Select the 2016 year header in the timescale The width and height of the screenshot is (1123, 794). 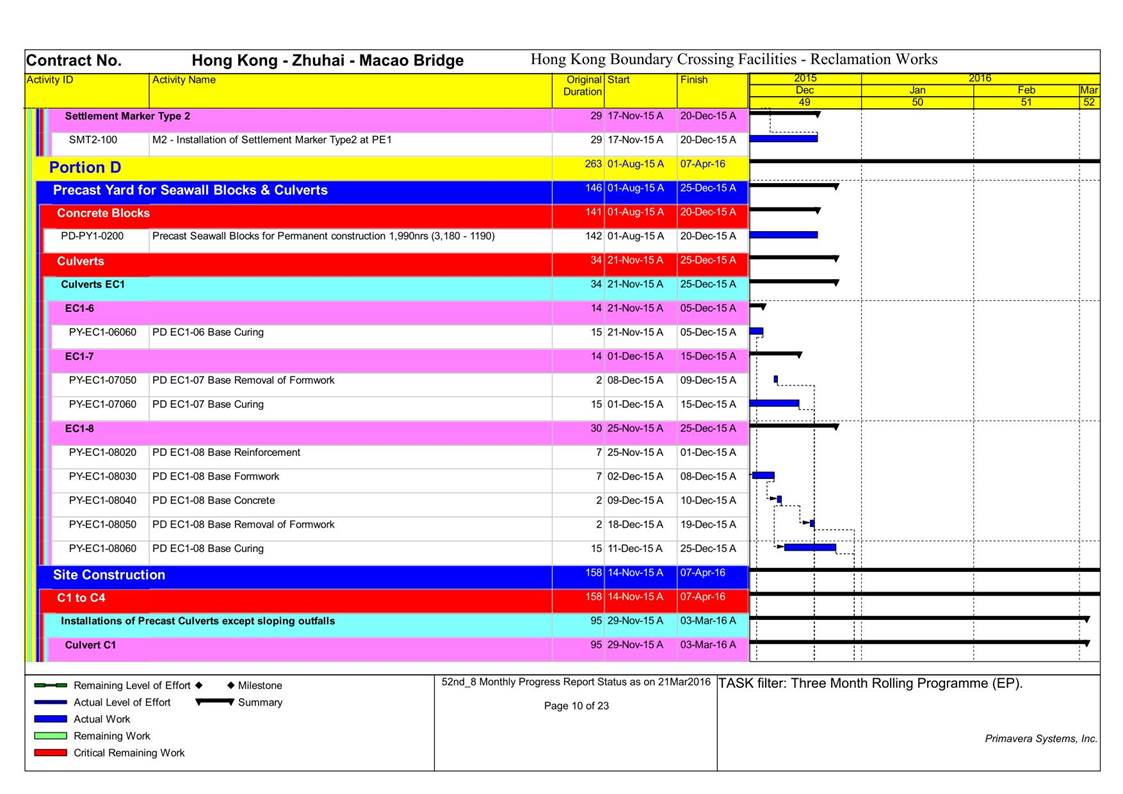[x=980, y=78]
